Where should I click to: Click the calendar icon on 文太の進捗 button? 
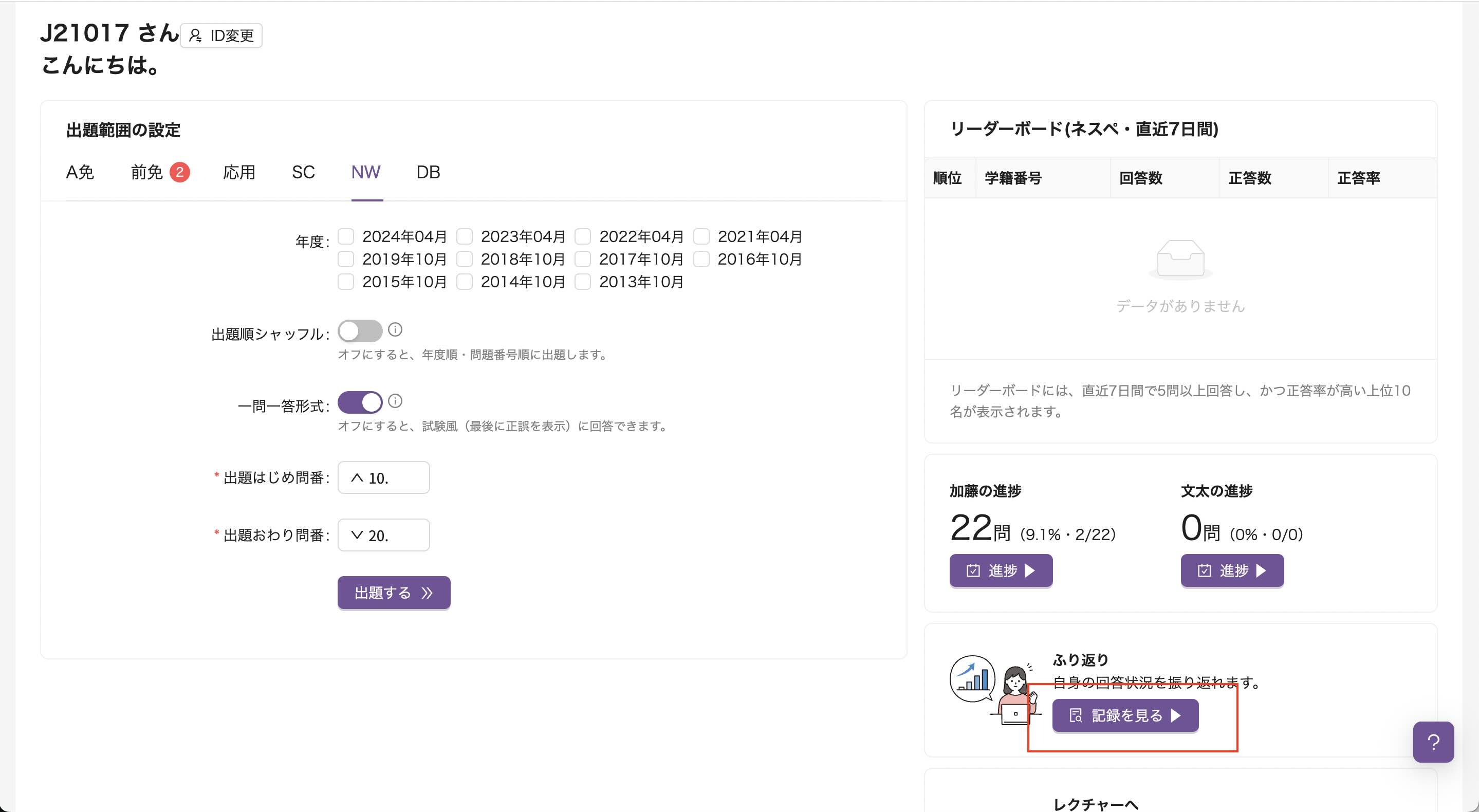pos(1204,570)
